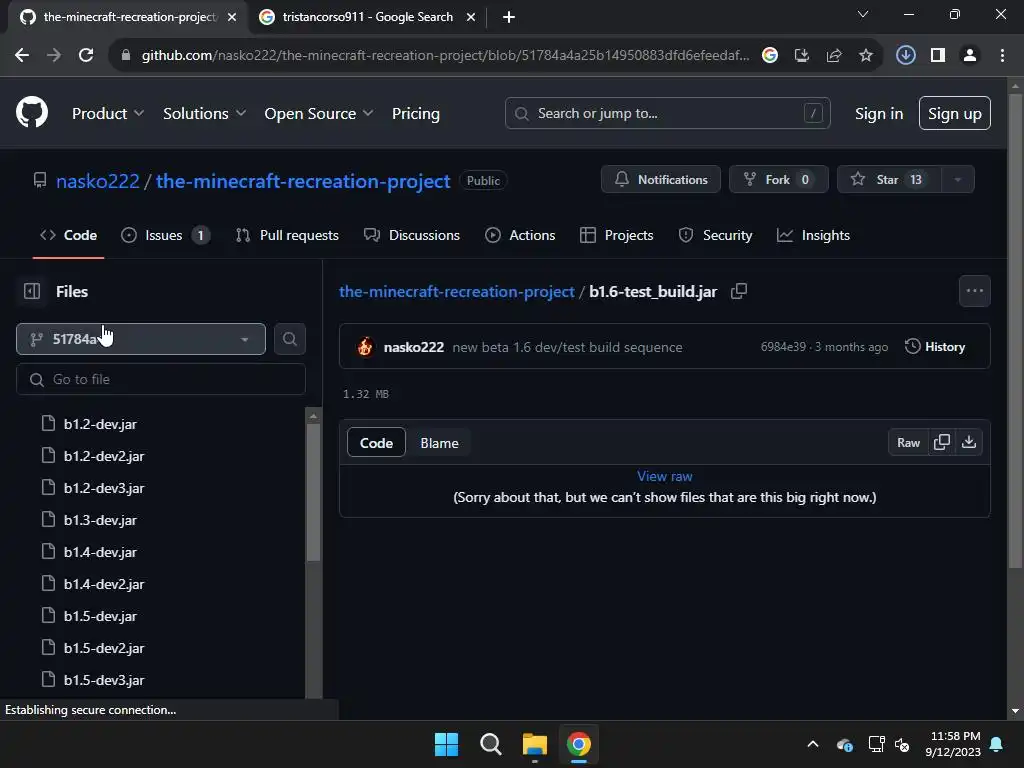The width and height of the screenshot is (1024, 768).
Task: Go back to previous page
Action: (22, 55)
